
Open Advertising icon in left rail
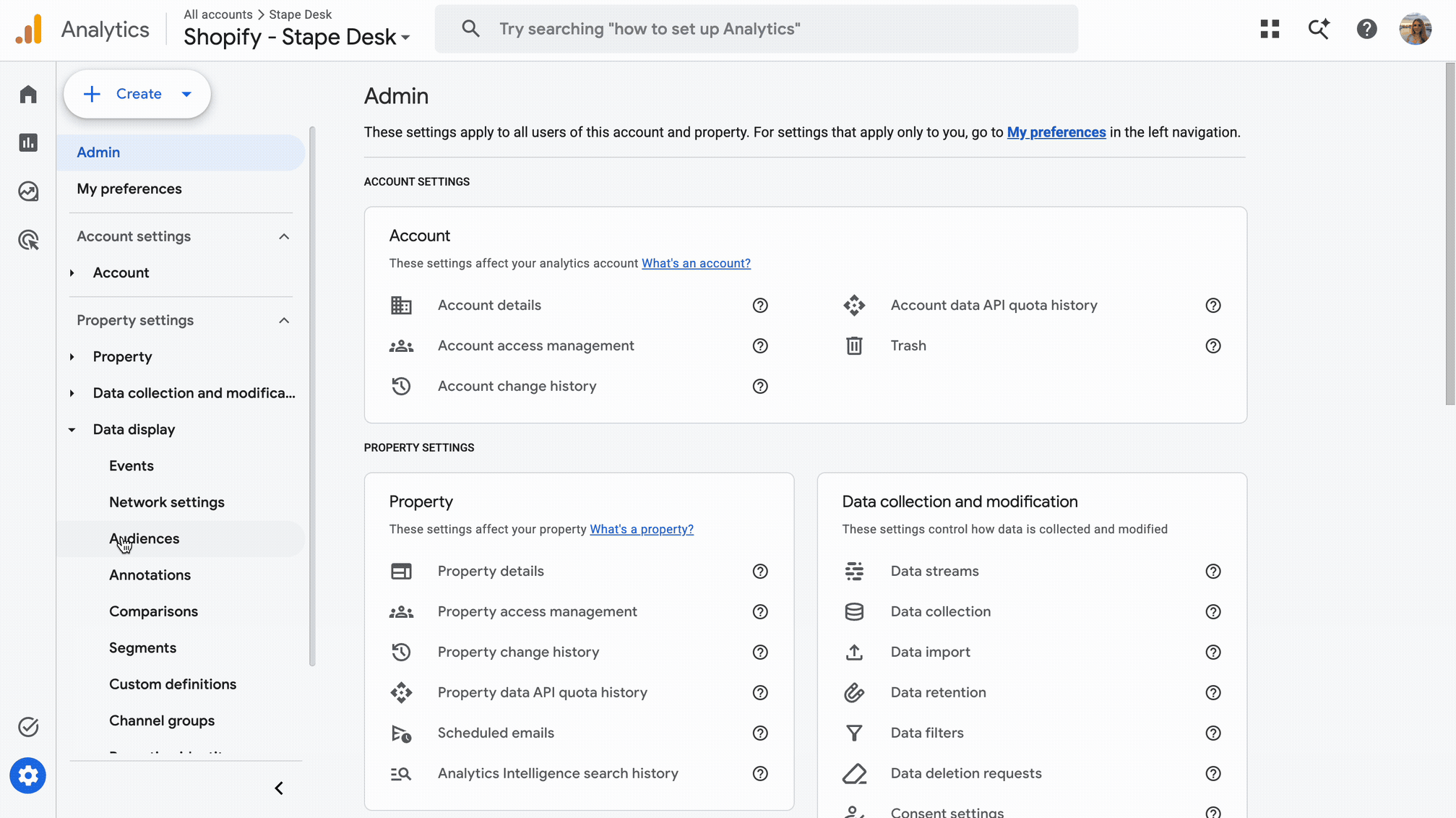pyautogui.click(x=28, y=240)
